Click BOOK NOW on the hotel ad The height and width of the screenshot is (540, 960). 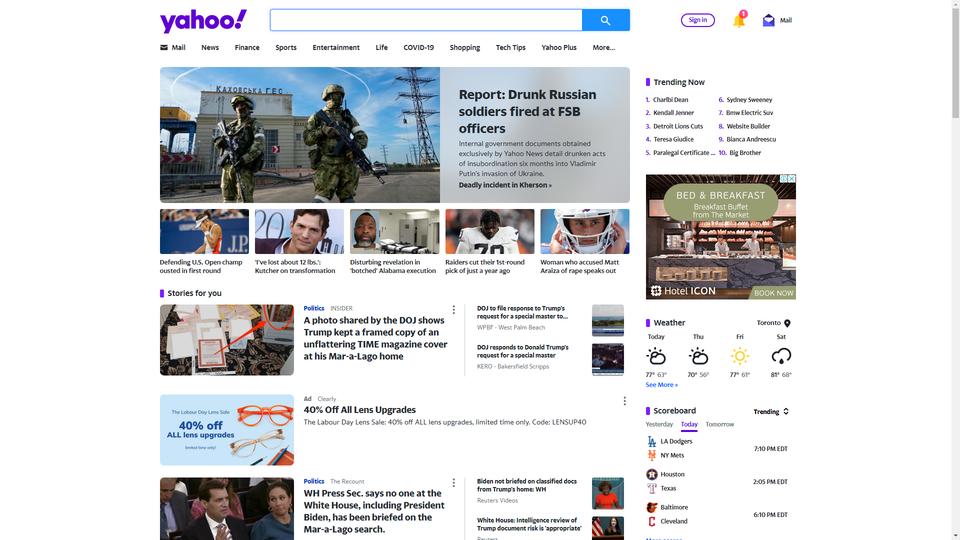coord(773,293)
